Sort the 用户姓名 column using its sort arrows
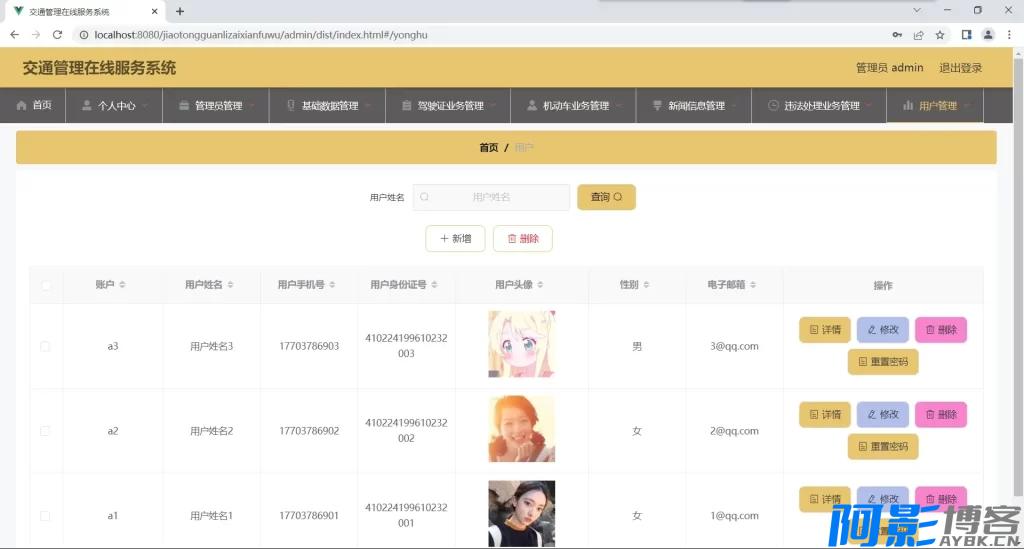Screen dimensions: 1024x549 pyautogui.click(x=230, y=286)
